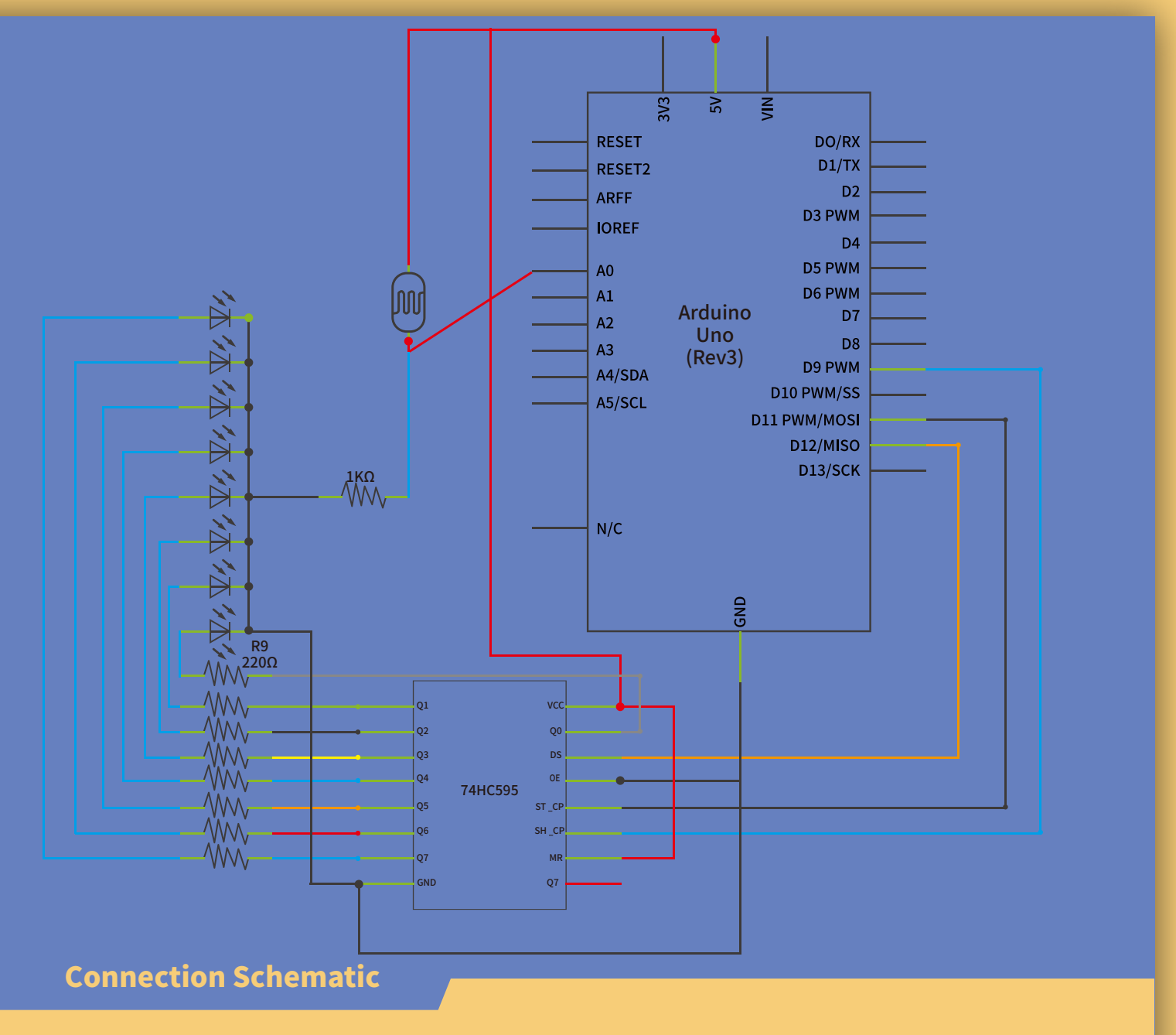Click the D11 PWM/MOSI pin label
This screenshot has width=1176, height=1035.
(805, 420)
